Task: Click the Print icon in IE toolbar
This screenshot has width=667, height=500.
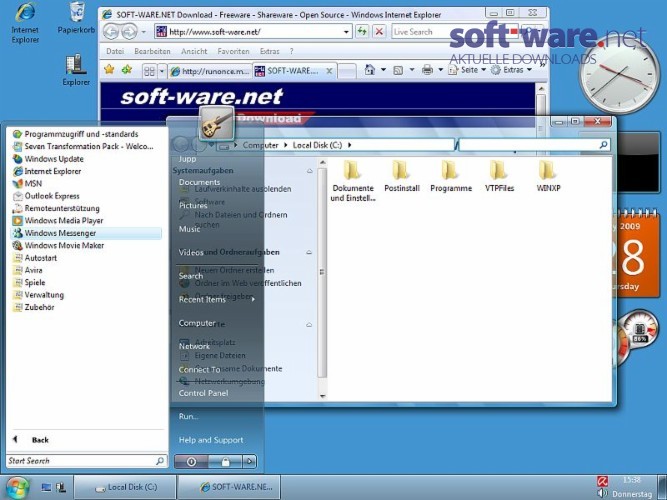Action: click(427, 70)
